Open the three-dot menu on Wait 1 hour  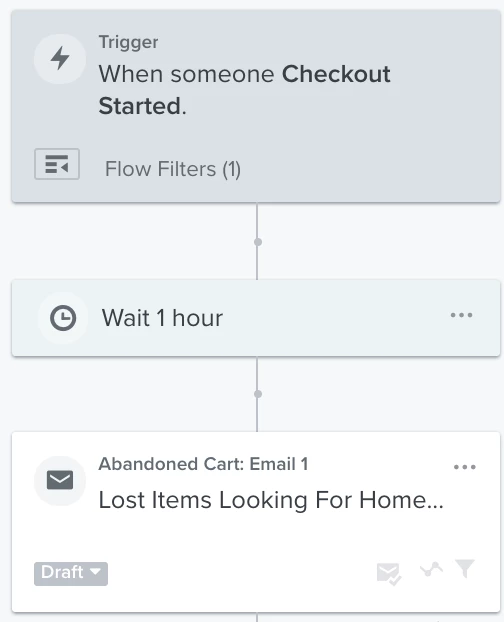pyautogui.click(x=462, y=315)
